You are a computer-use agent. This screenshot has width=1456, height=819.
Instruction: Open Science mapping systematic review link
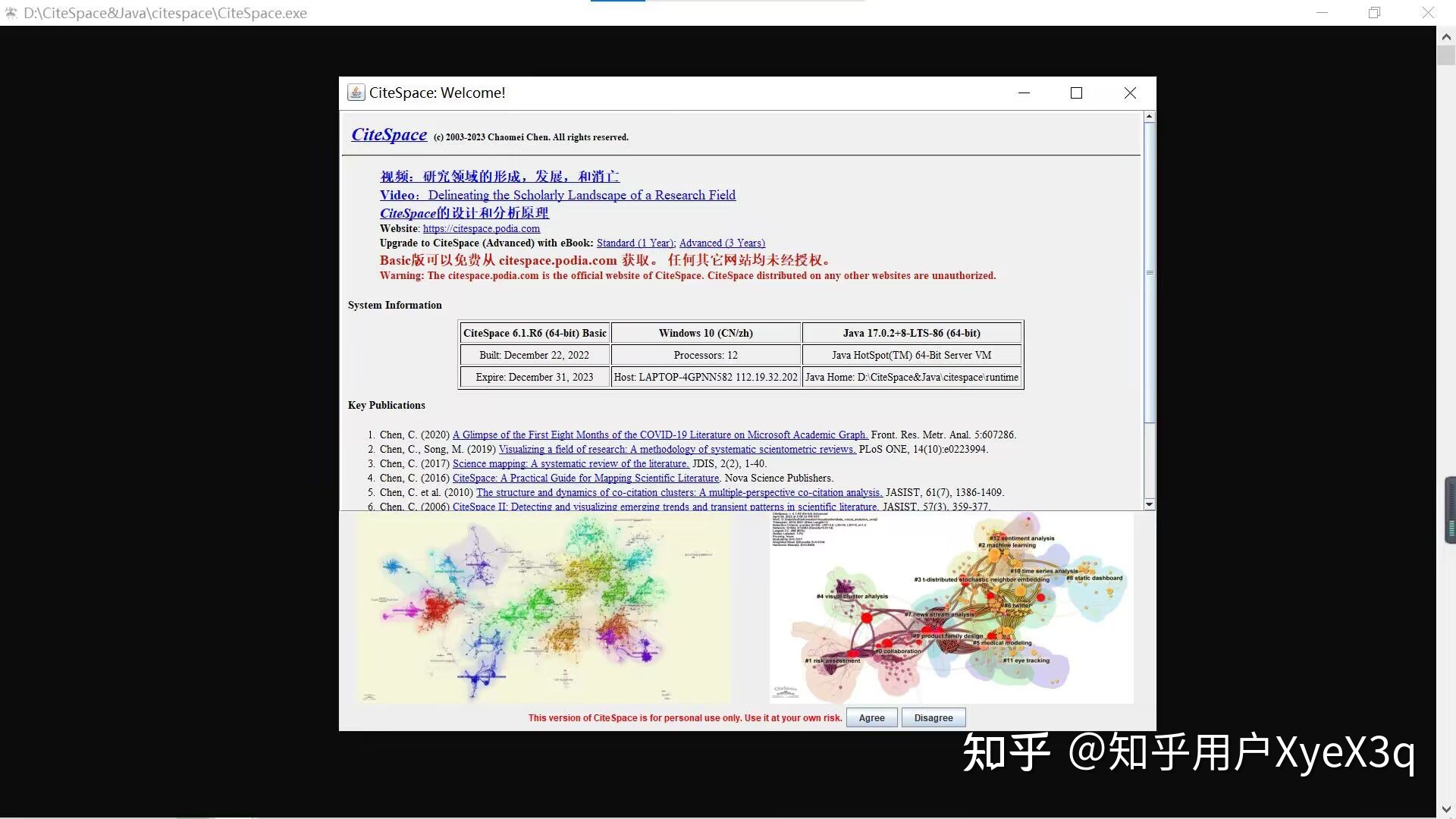click(x=571, y=463)
